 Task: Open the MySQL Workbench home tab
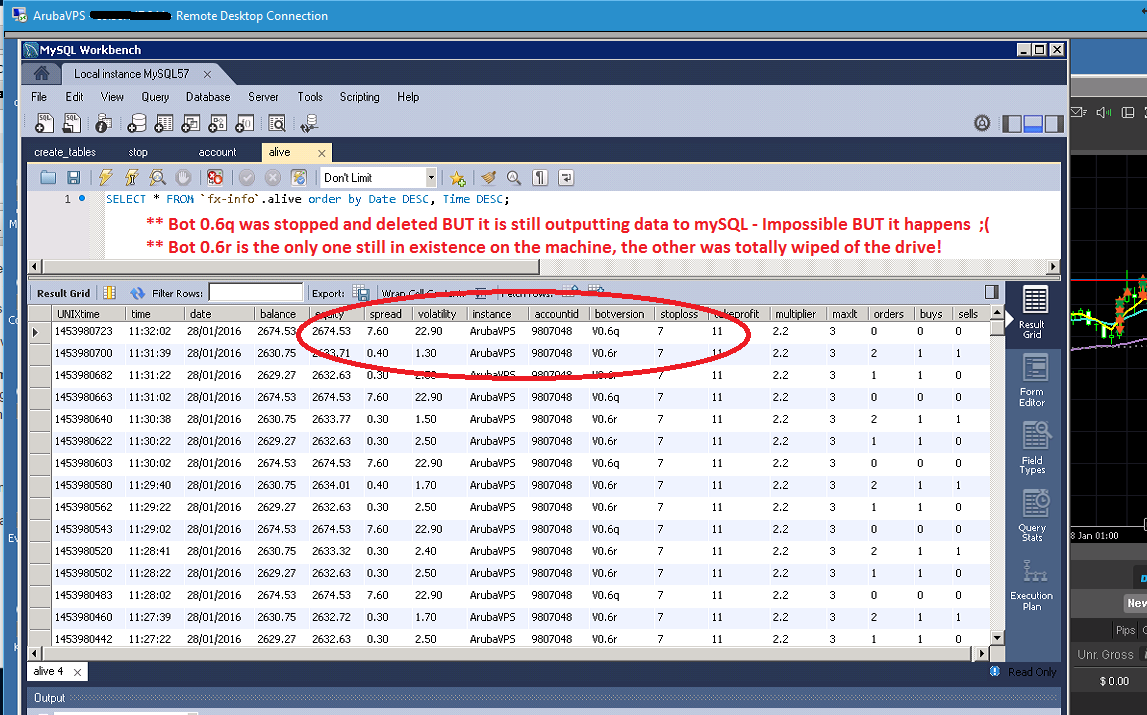click(x=42, y=73)
